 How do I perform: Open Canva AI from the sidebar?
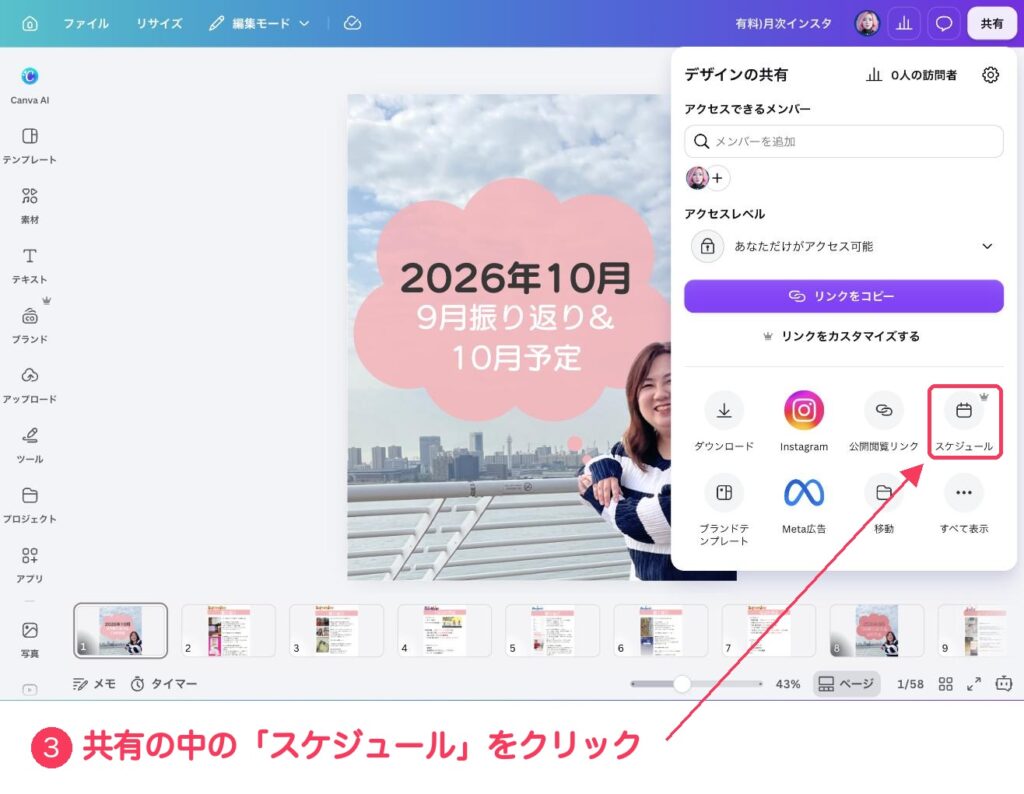pyautogui.click(x=29, y=85)
